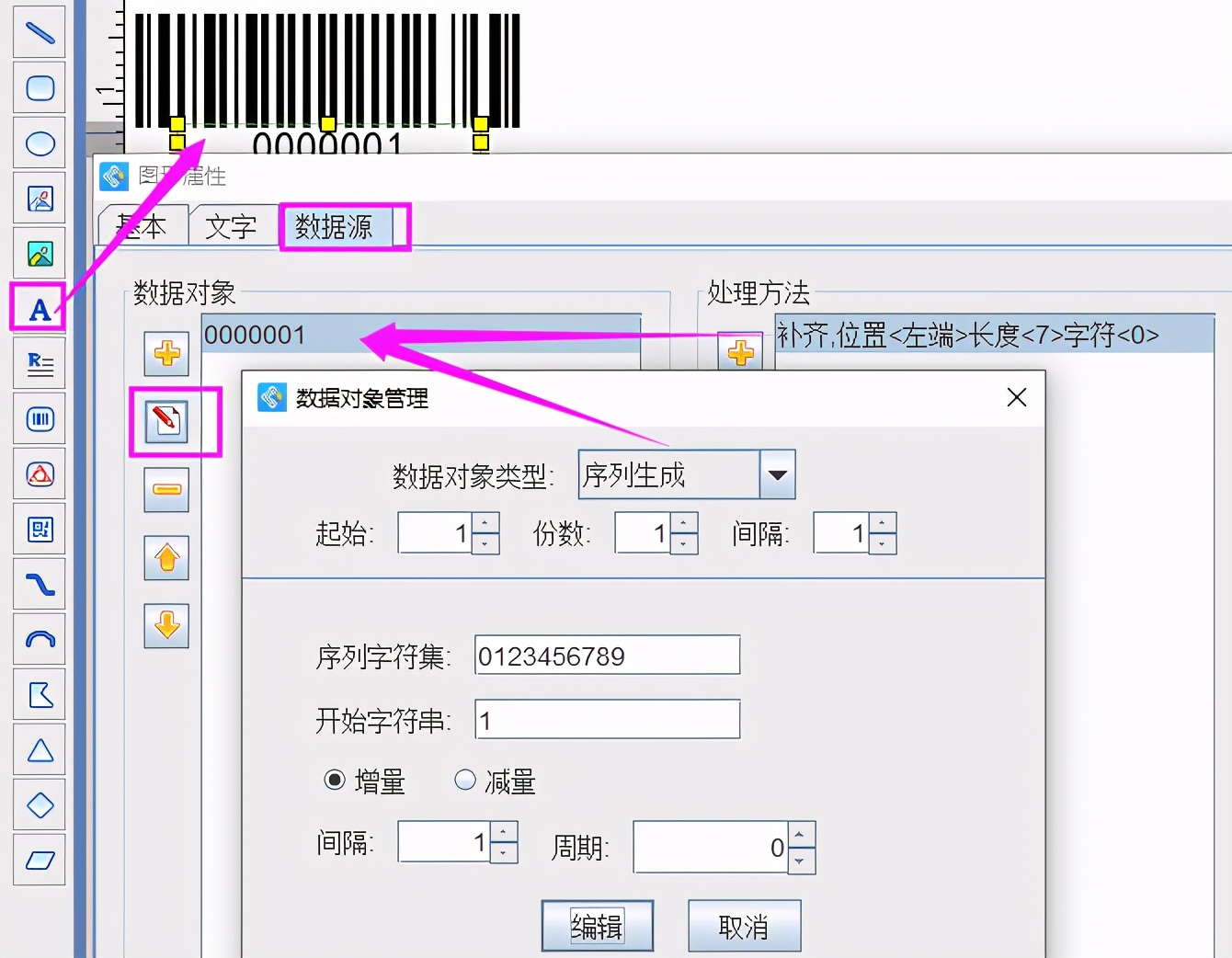Select the ellipse drawing tool
The image size is (1232, 958).
click(40, 143)
